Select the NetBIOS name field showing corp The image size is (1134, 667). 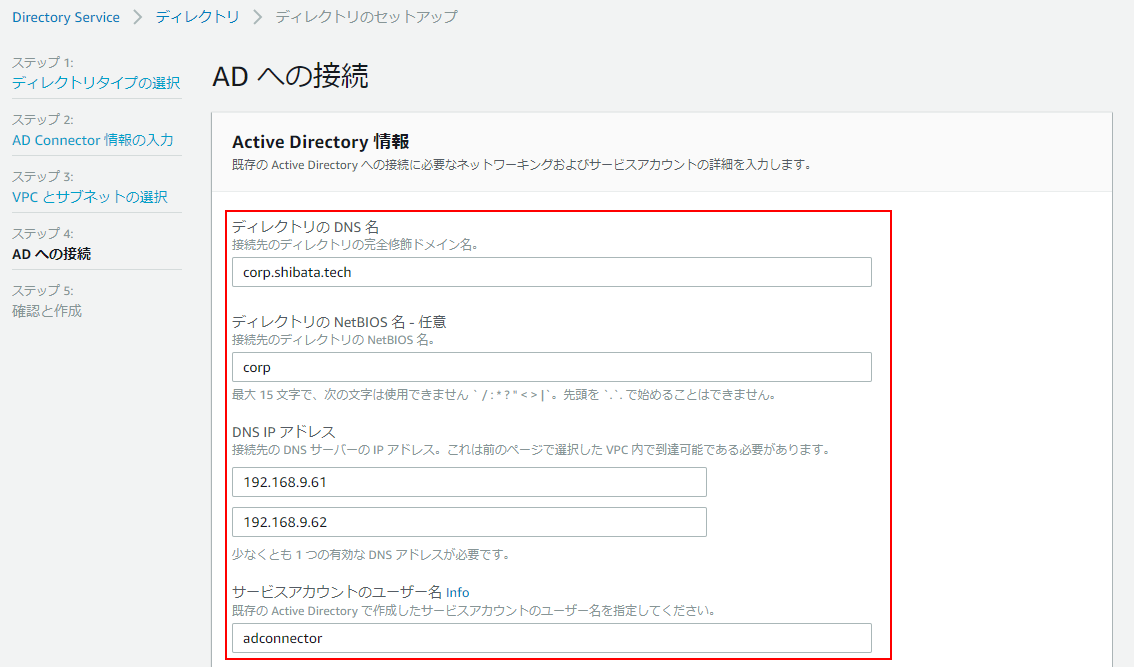551,367
